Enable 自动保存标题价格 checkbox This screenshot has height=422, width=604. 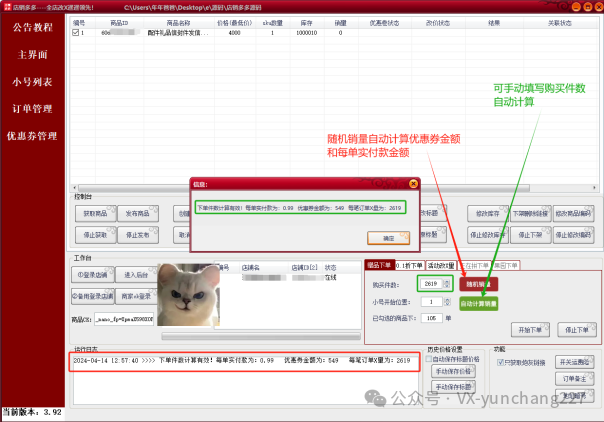click(429, 359)
